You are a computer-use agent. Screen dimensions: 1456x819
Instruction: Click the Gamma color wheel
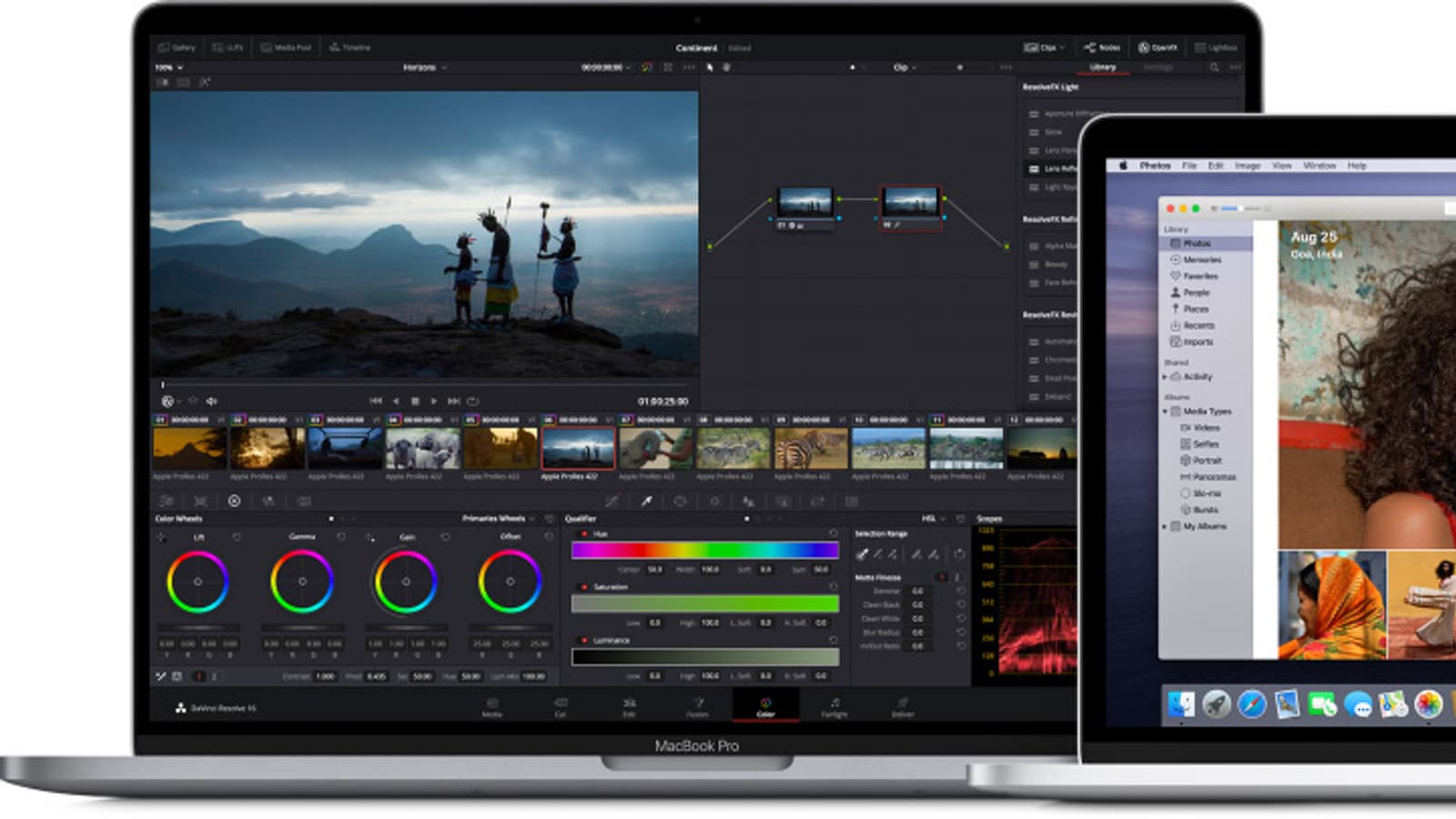(302, 581)
